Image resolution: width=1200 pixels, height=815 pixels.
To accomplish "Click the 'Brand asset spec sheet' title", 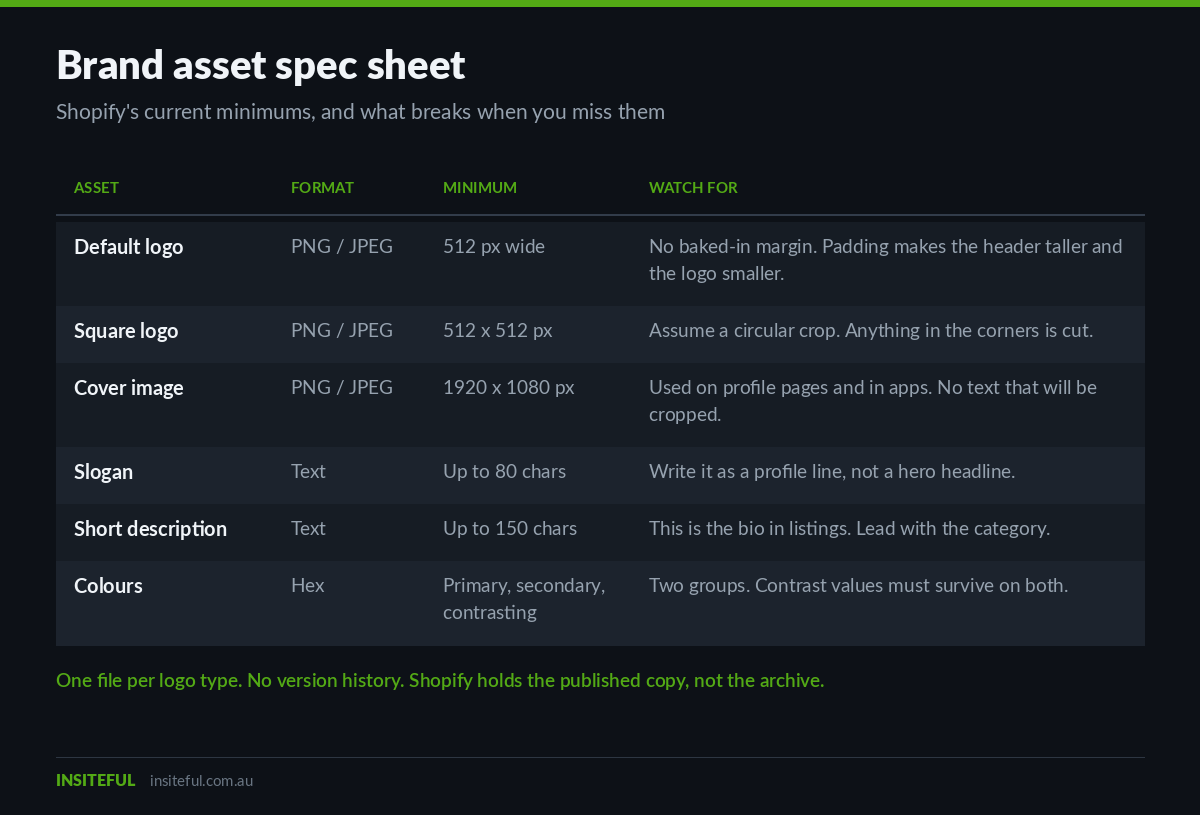I will 261,65.
